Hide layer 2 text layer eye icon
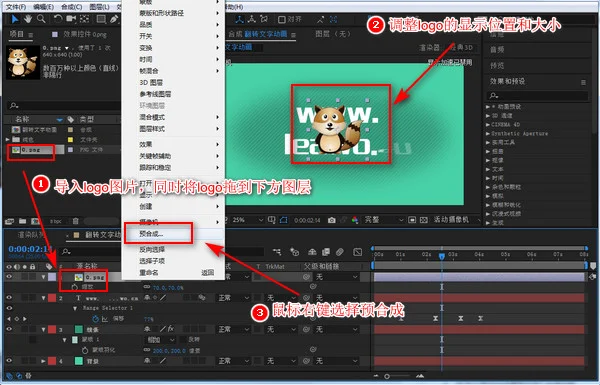 (x=9, y=297)
